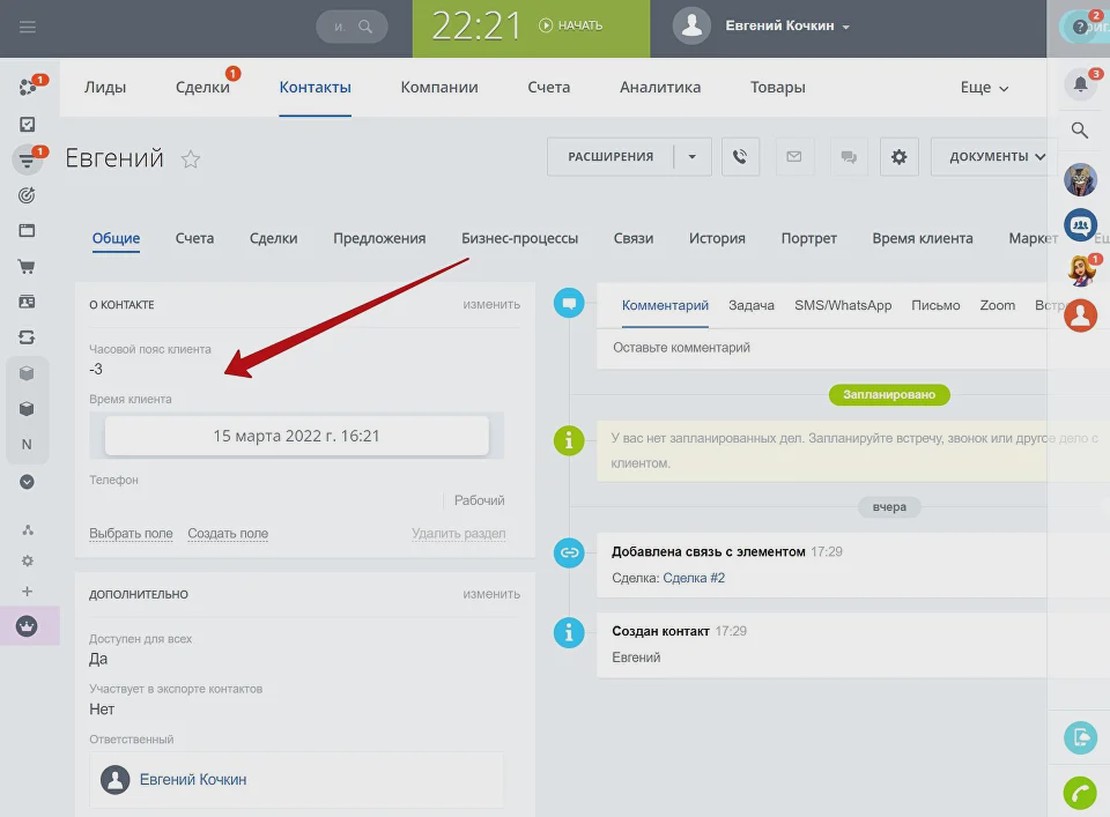Star Евгений as a favorite contact

190,159
